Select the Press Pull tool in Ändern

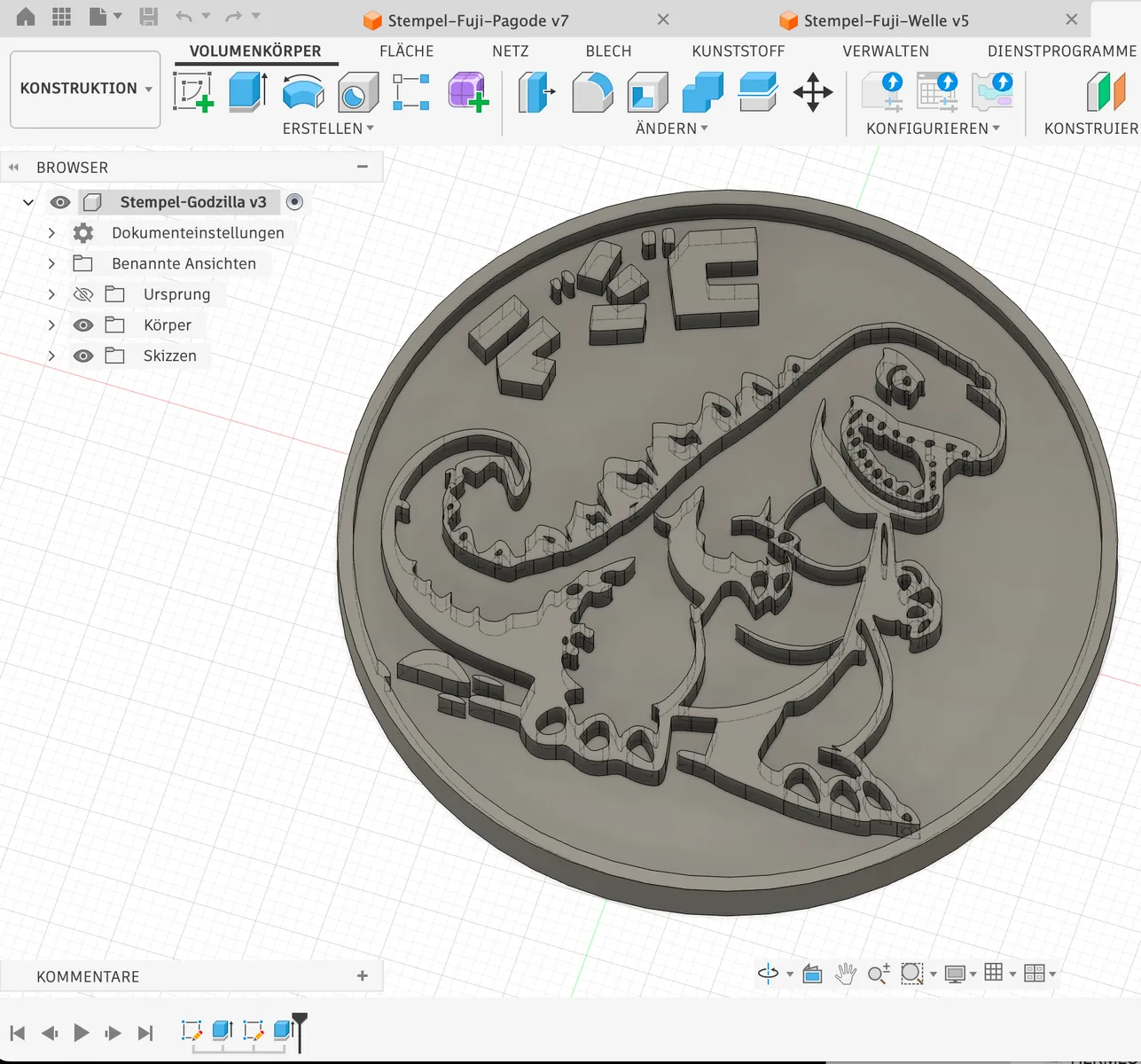click(x=536, y=91)
